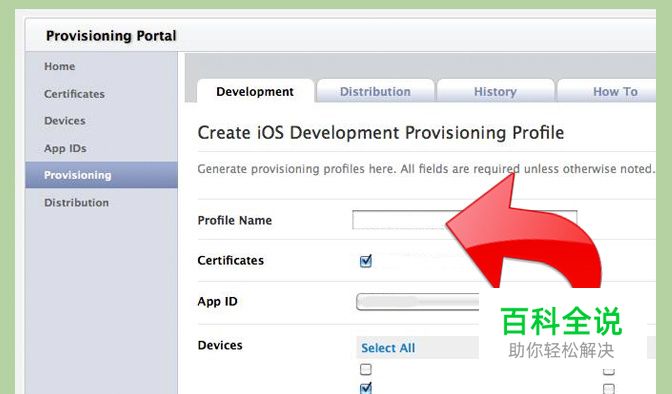Click the Select All devices link
The image size is (672, 394).
[388, 348]
